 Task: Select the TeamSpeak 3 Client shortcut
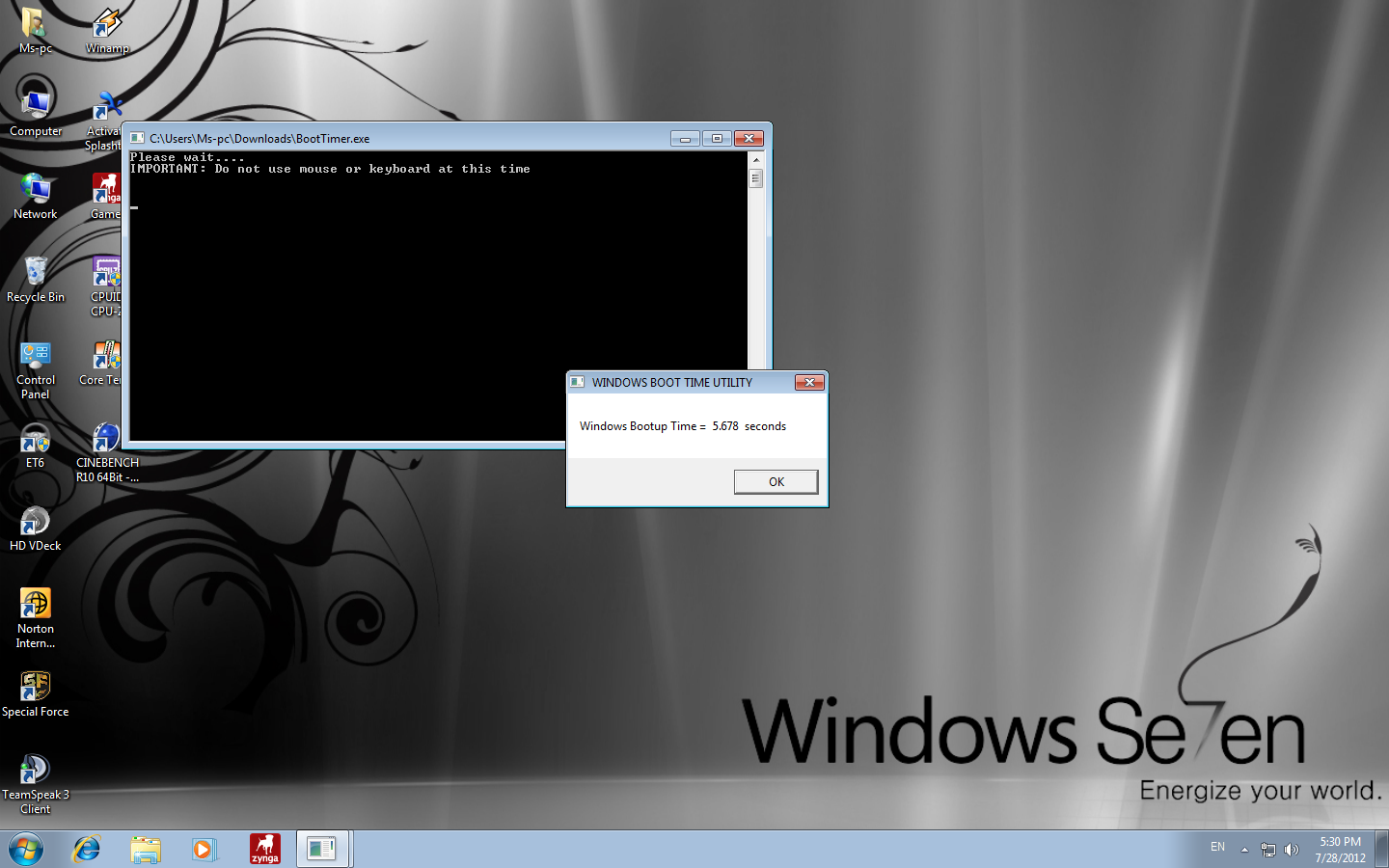(36, 784)
